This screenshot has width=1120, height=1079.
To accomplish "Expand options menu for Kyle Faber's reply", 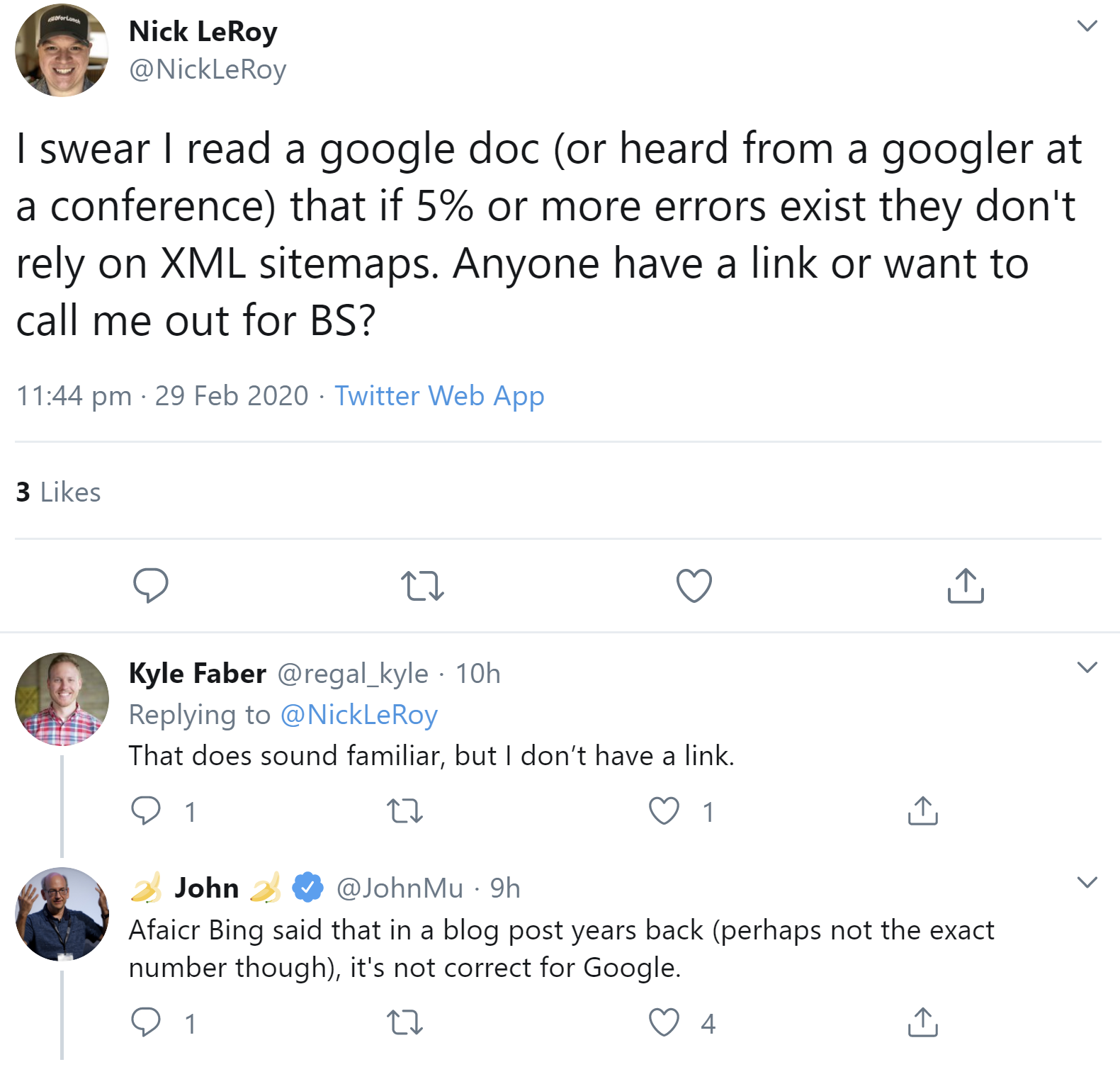I will [1087, 667].
